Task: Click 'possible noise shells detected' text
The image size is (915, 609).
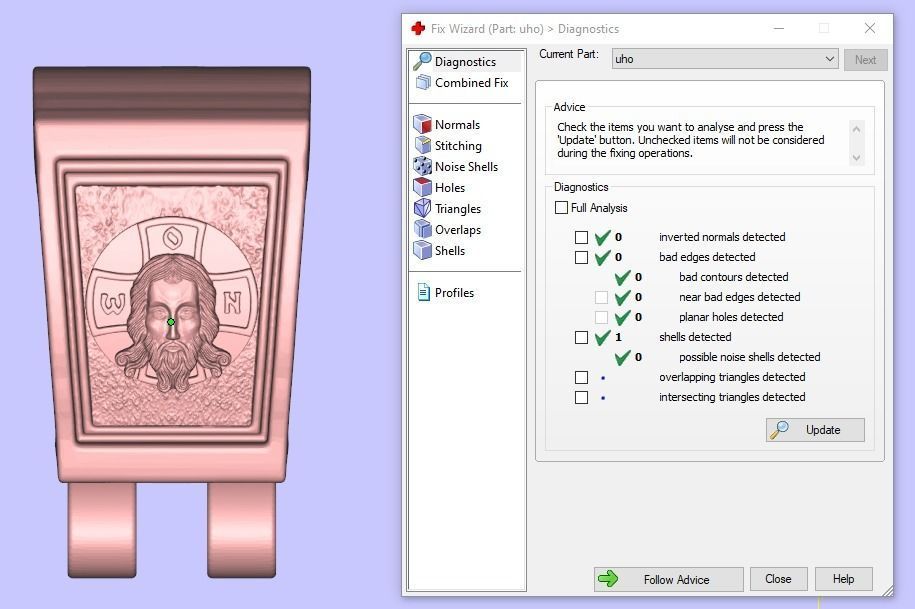Action: coord(750,357)
